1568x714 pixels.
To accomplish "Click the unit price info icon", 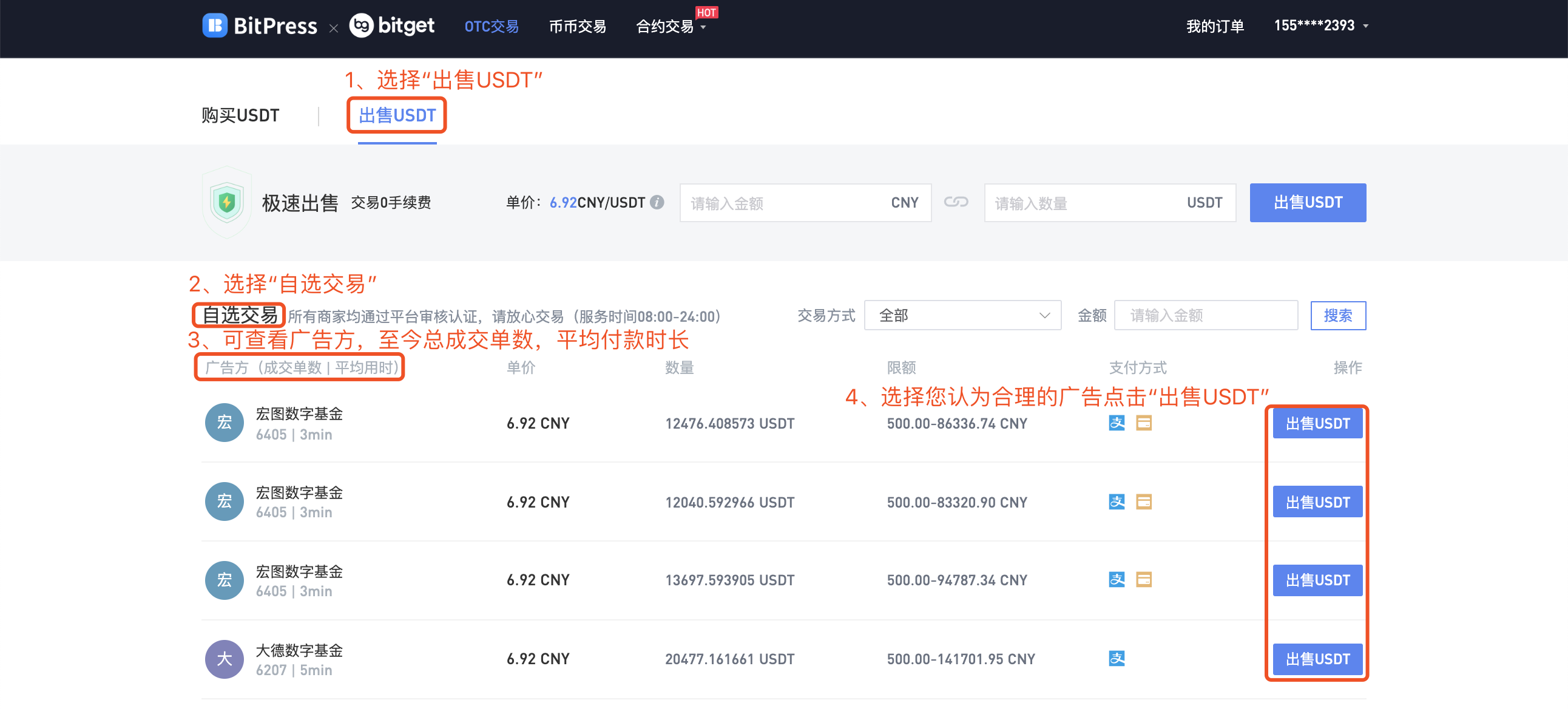I will pos(657,202).
